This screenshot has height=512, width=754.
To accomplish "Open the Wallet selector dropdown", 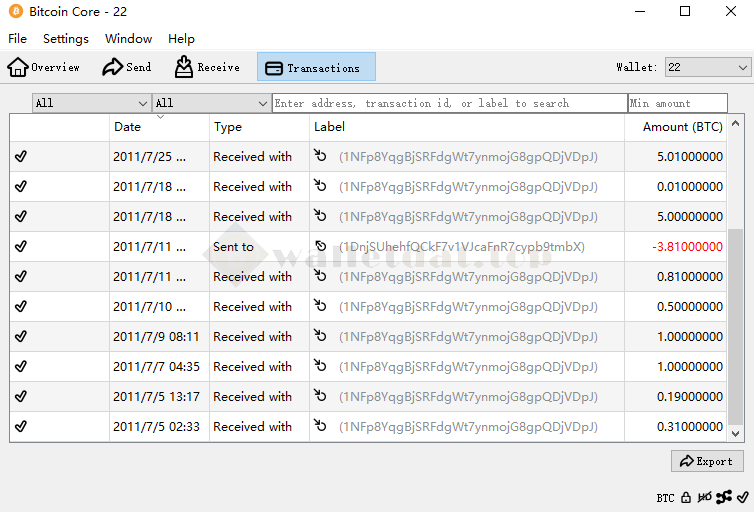I will [708, 67].
